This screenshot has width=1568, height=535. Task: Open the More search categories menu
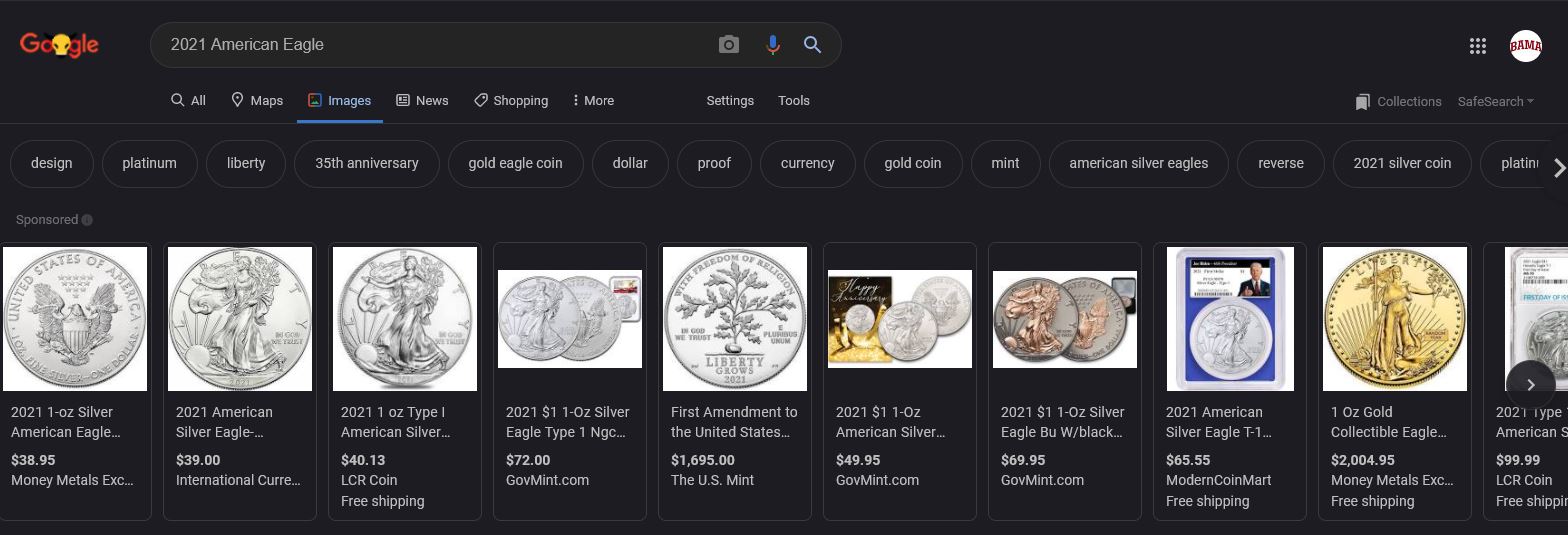593,101
